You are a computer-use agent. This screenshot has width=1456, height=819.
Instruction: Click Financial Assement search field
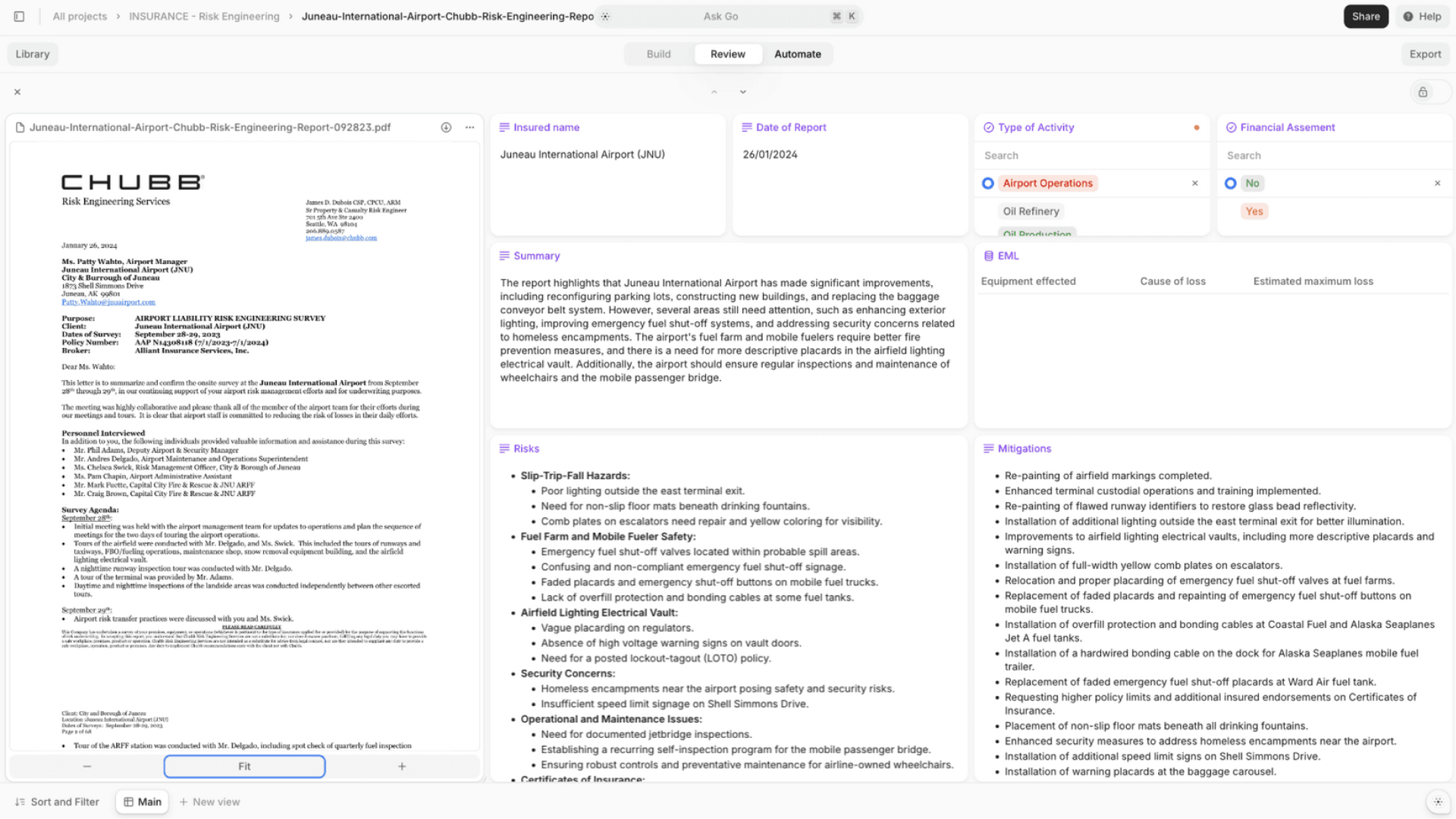click(1335, 155)
